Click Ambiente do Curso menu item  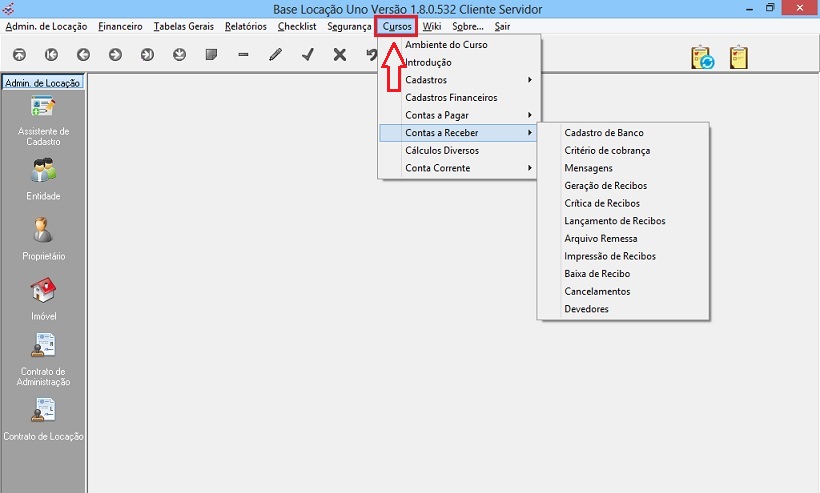click(446, 45)
